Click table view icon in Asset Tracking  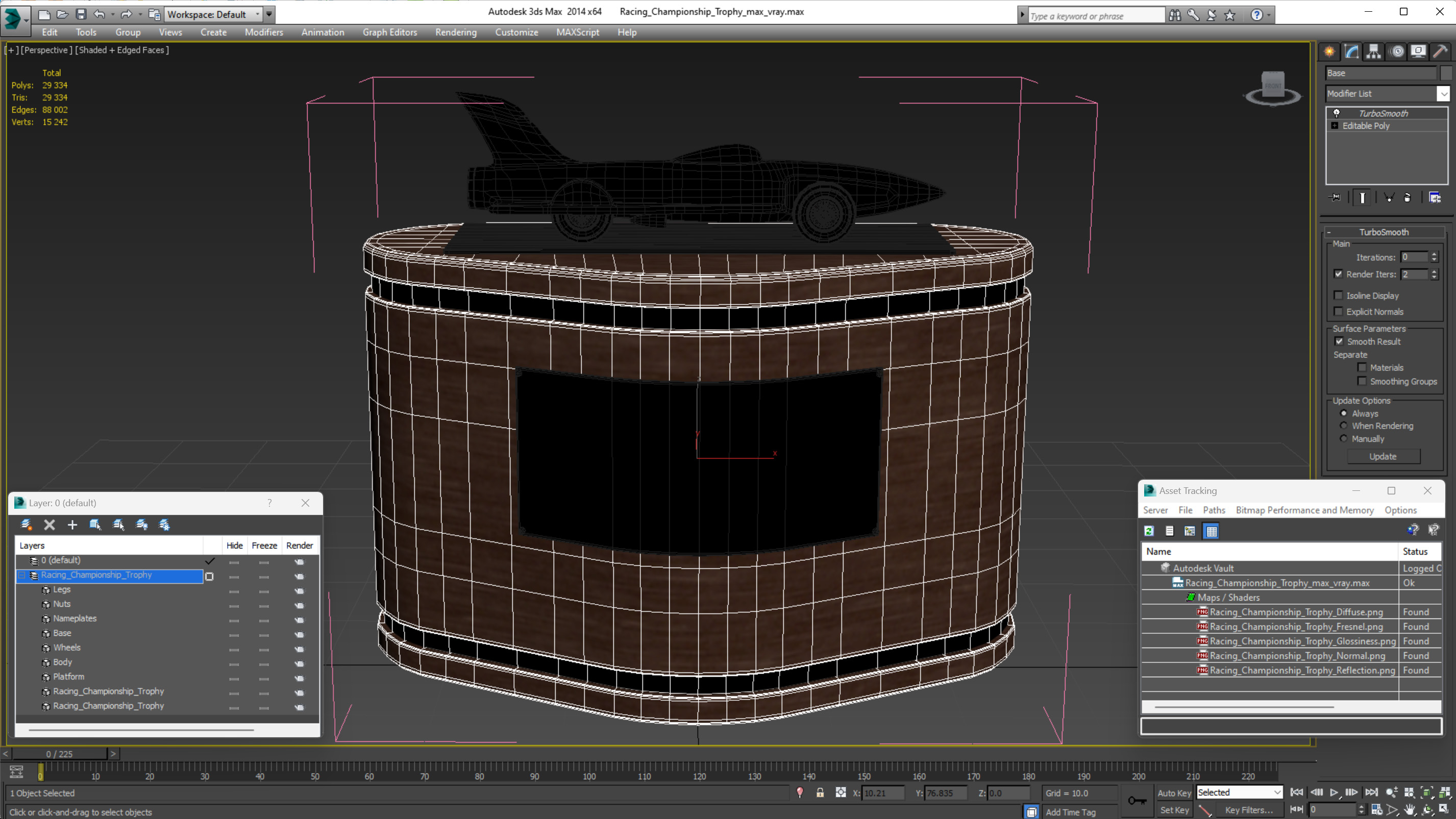coord(1211,531)
